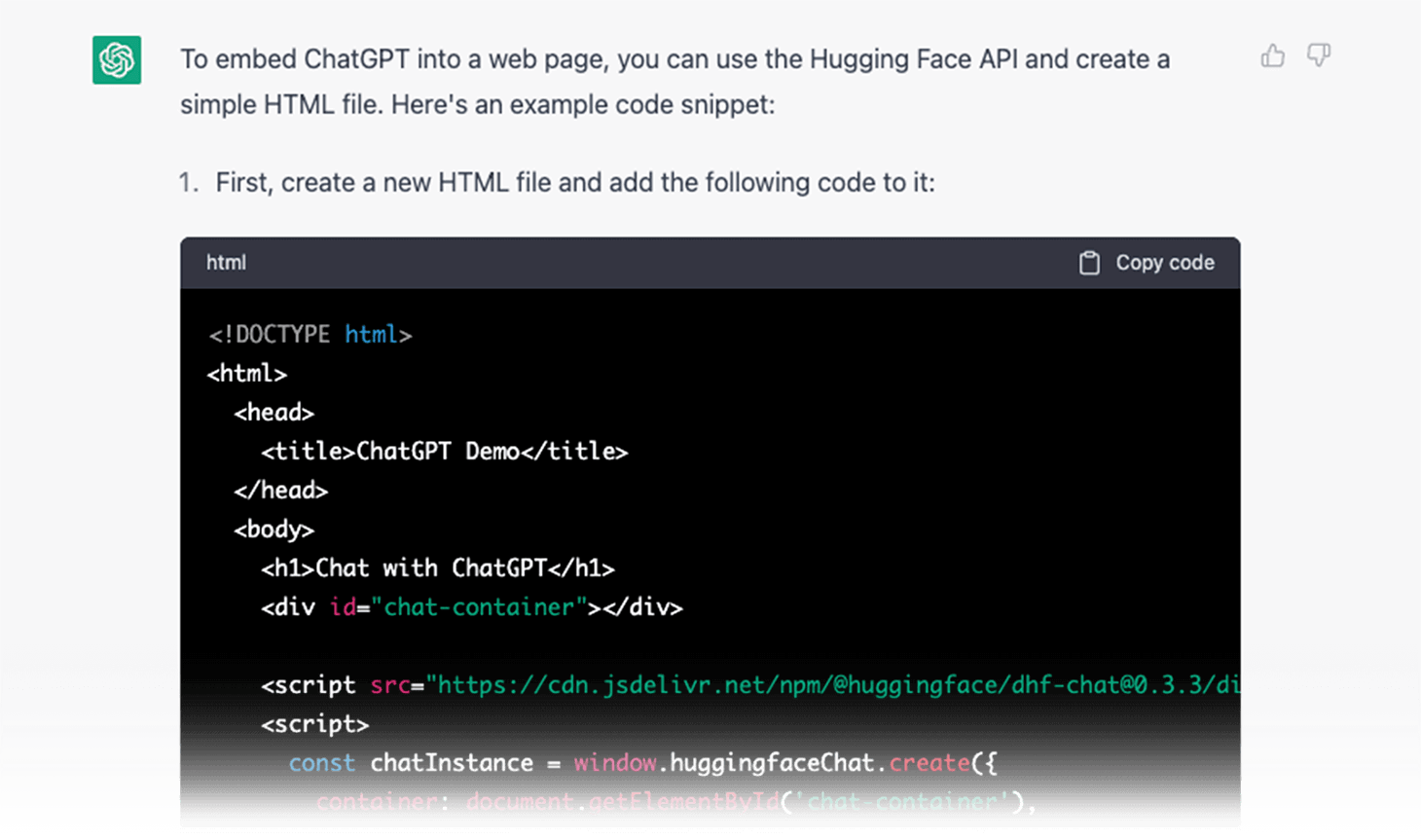Click the clipboard icon in code header
The height and width of the screenshot is (840, 1421).
[x=1089, y=263]
